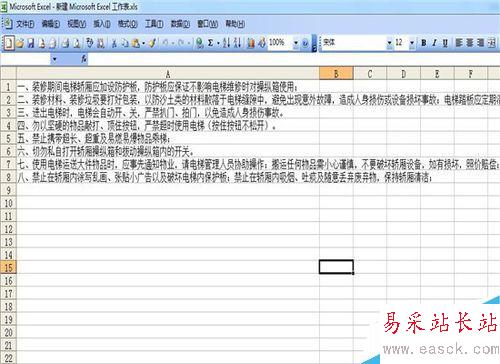Screen dimensions: 500x364
Task: Click the Undo arrow icon
Action: coord(165,43)
